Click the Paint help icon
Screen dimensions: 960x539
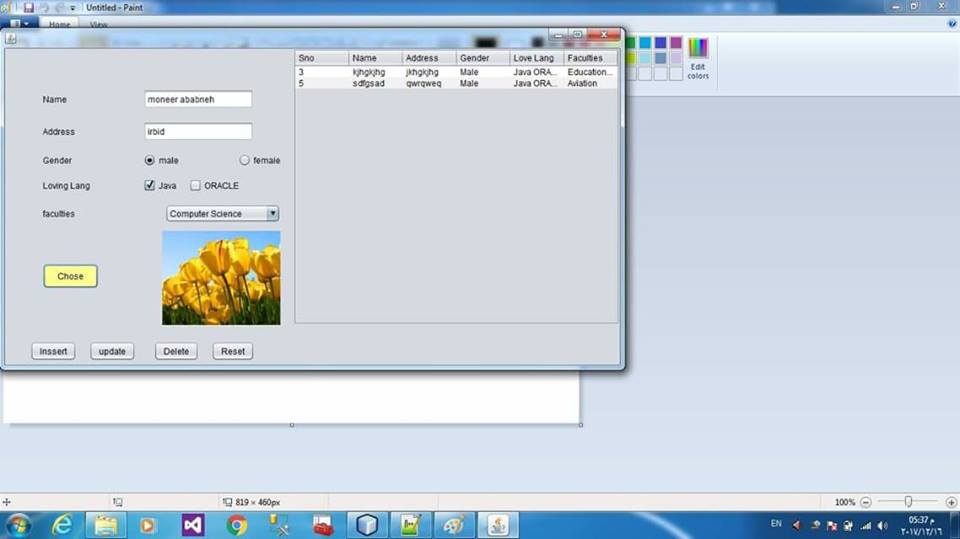click(x=951, y=23)
